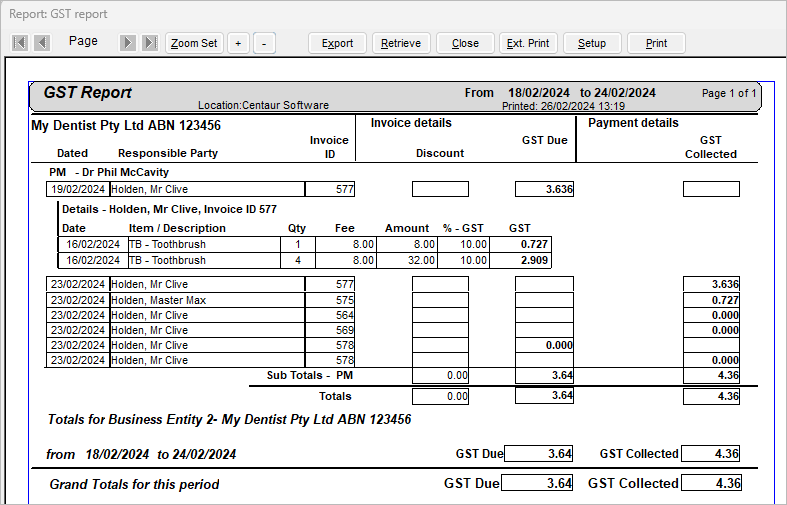Image resolution: width=787 pixels, height=505 pixels.
Task: Click the 'GST Report' title heading
Action: pos(87,92)
